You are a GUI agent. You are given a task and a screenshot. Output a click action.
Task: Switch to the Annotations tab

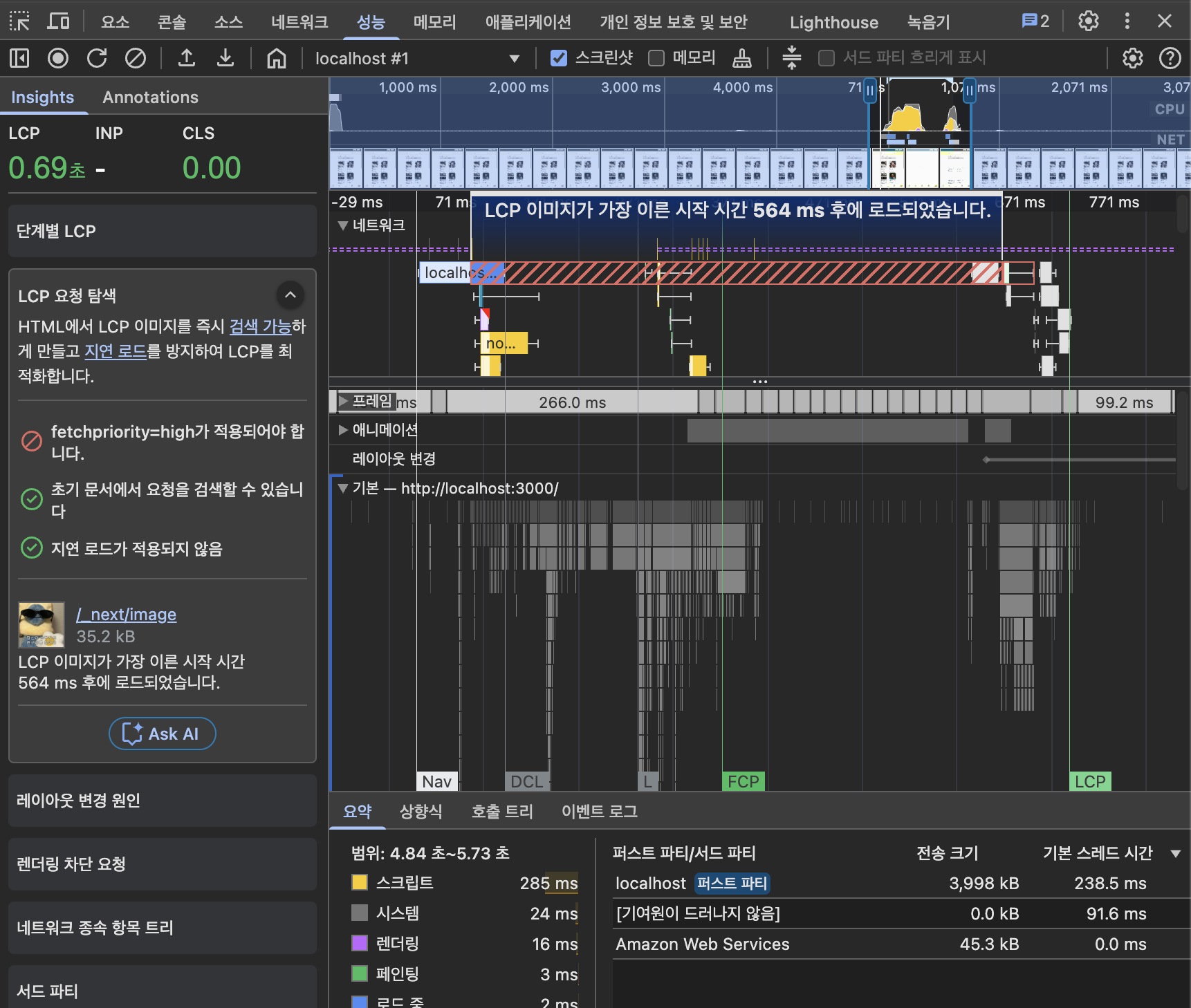(150, 97)
